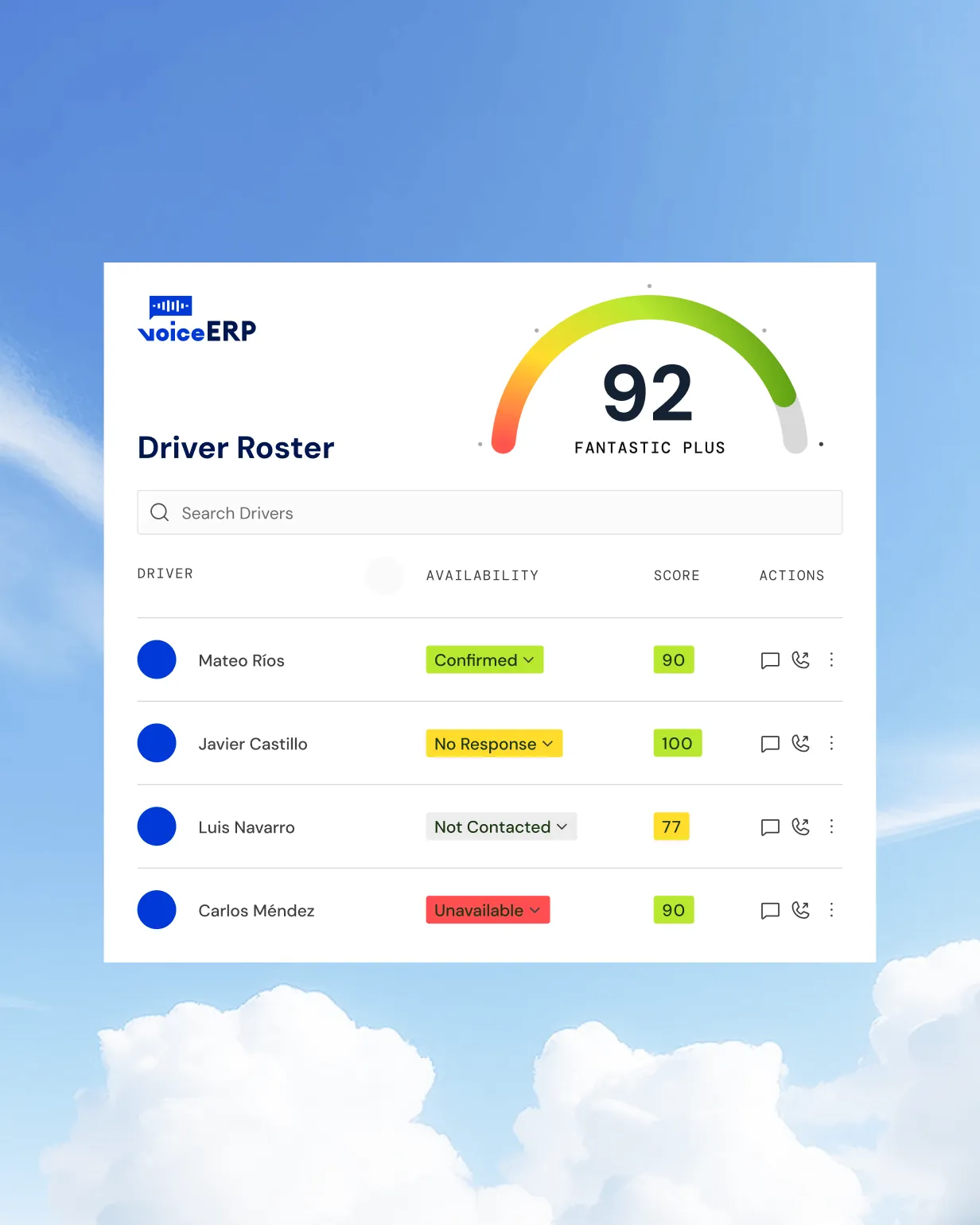The height and width of the screenshot is (1225, 980).
Task: Click the search magnifier icon
Action: (x=160, y=512)
